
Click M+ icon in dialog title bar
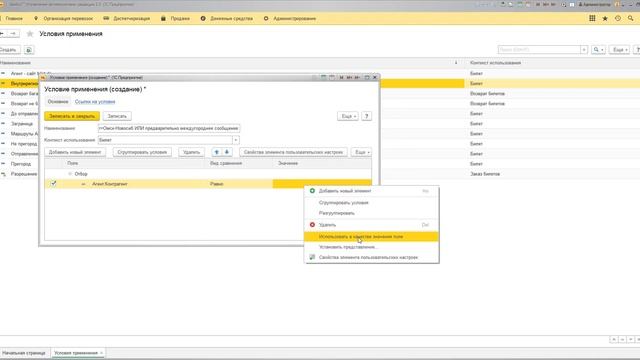coord(349,78)
